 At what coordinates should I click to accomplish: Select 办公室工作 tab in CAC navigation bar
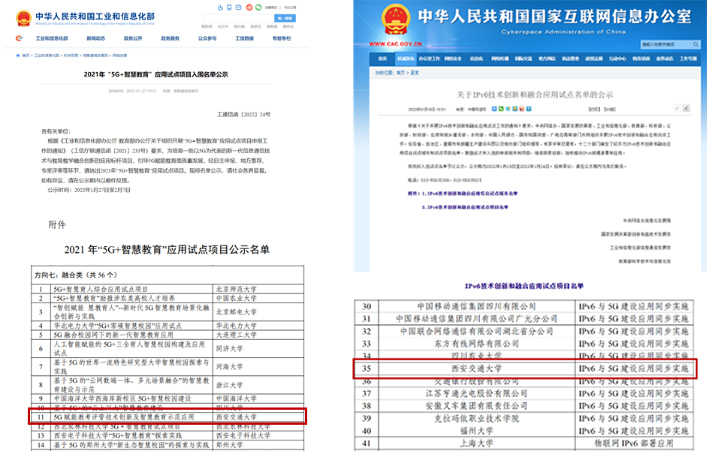[429, 59]
